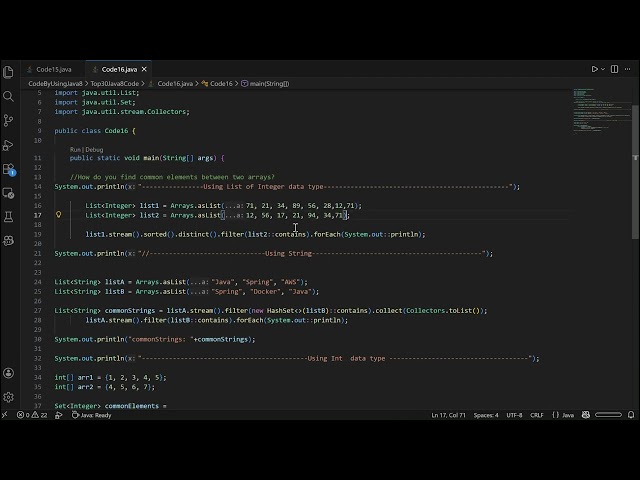Click the 'Using String' println on line 21
Viewport: 640px width, 480px height.
pos(273,253)
